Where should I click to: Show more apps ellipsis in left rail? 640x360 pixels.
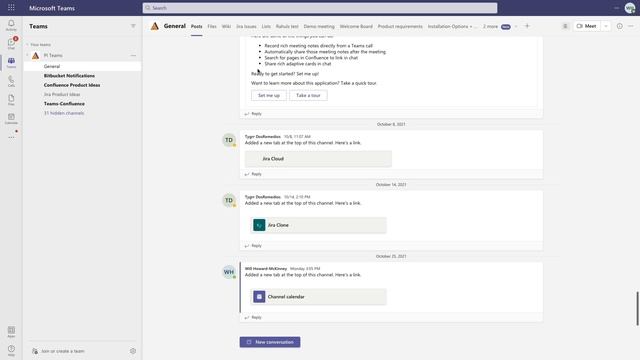point(11,137)
